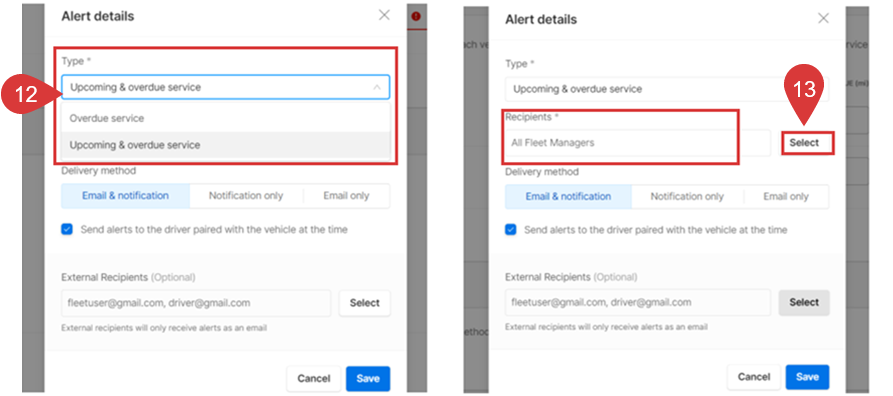
Task: Click Cancel in the right dialog
Action: pos(753,377)
